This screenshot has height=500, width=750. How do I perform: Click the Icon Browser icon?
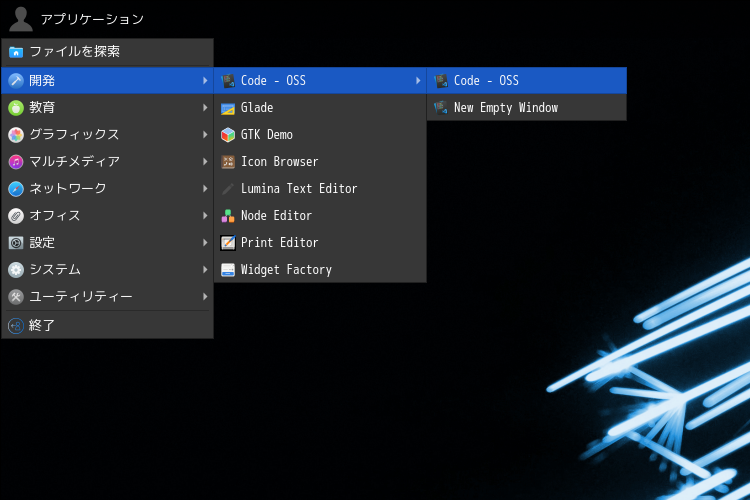point(228,162)
